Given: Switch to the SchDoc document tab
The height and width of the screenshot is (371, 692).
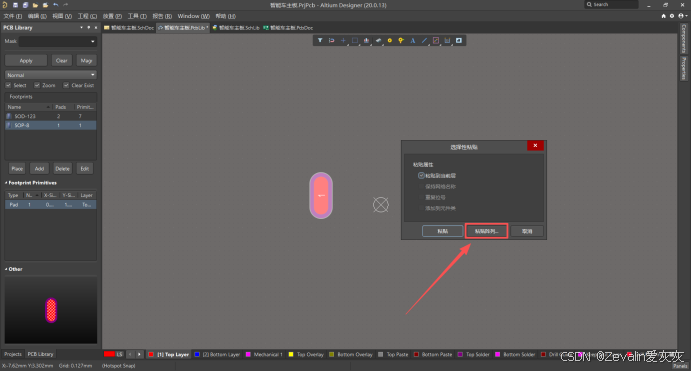Looking at the screenshot, I should [129, 28].
